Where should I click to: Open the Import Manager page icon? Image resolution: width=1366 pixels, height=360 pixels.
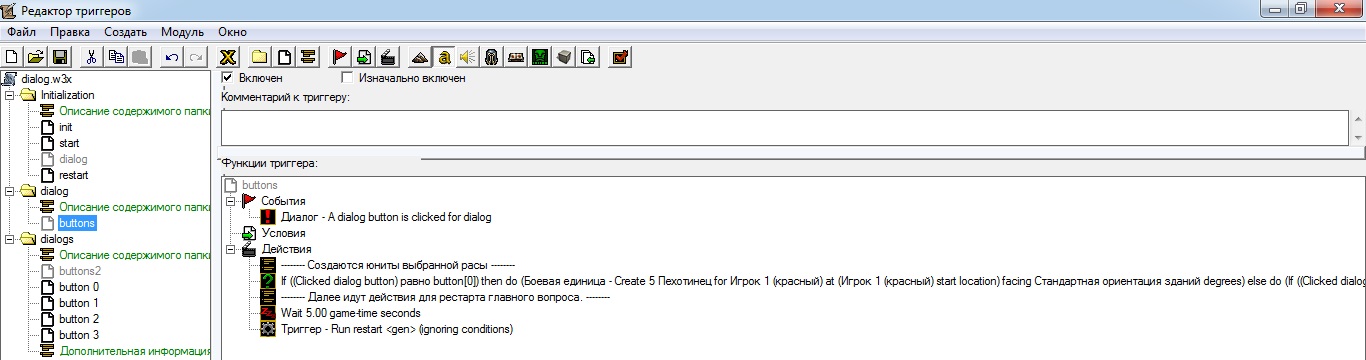click(x=589, y=57)
